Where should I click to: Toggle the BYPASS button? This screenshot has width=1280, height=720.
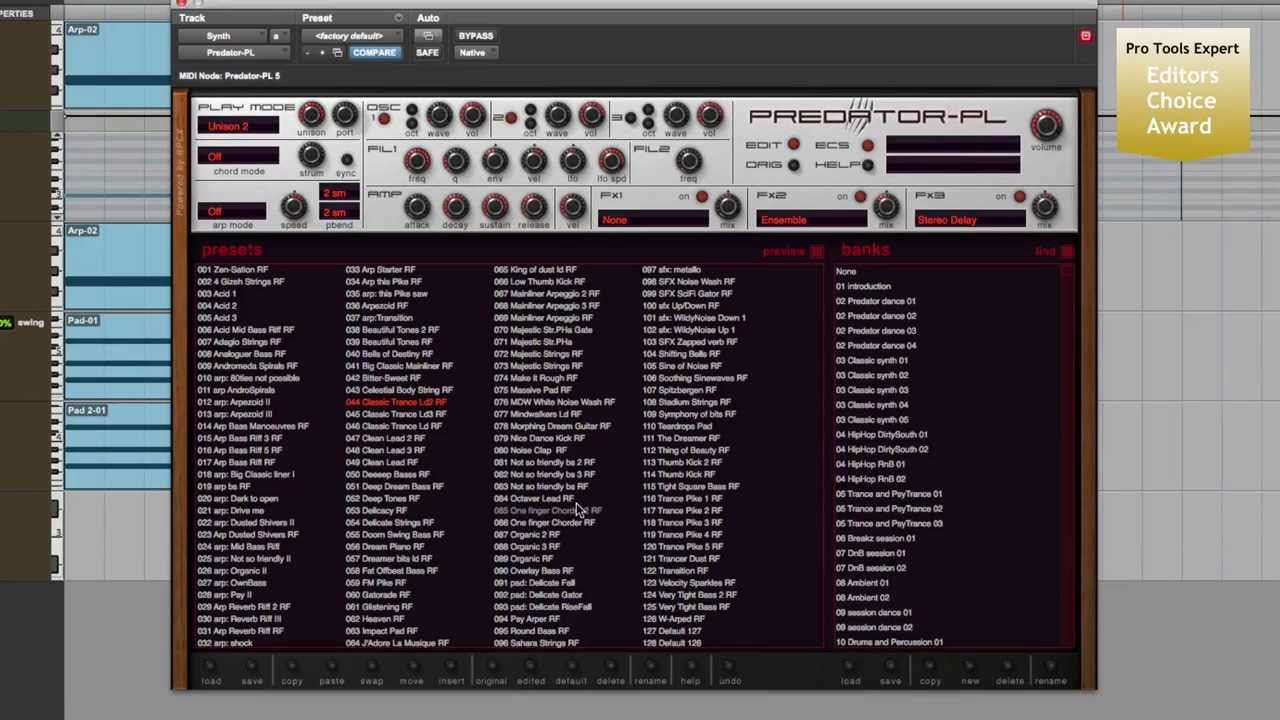coord(476,36)
